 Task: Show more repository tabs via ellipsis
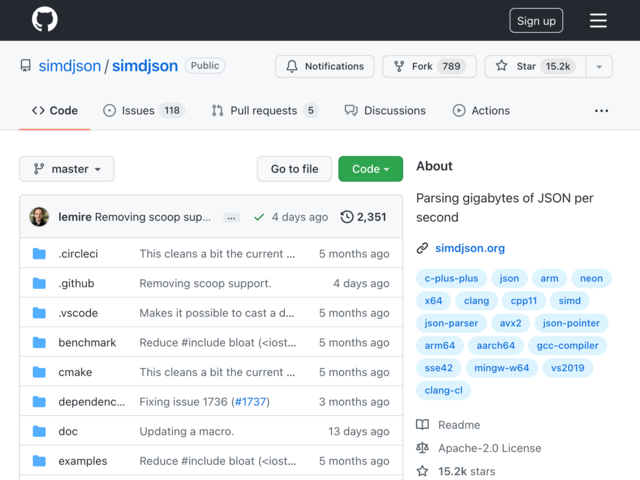pyautogui.click(x=601, y=111)
